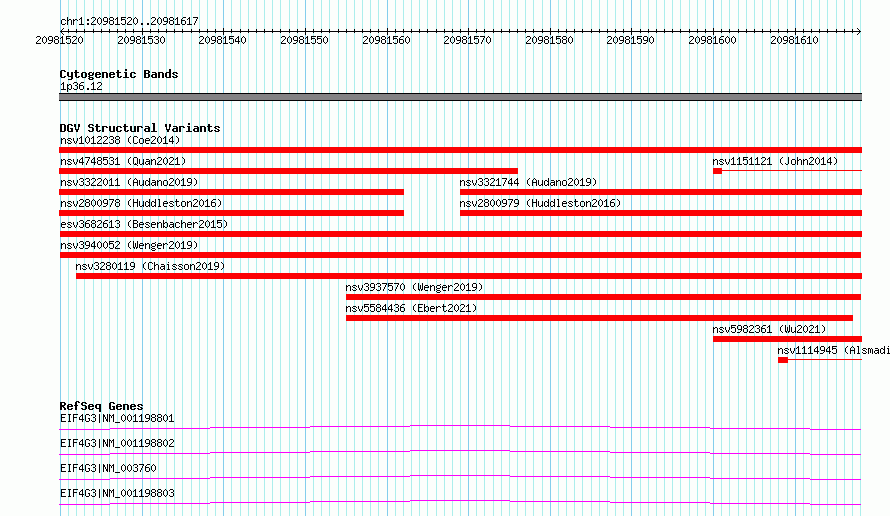Select the nsv3322011 red variant bar
890x516 pixels.
(x=232, y=192)
